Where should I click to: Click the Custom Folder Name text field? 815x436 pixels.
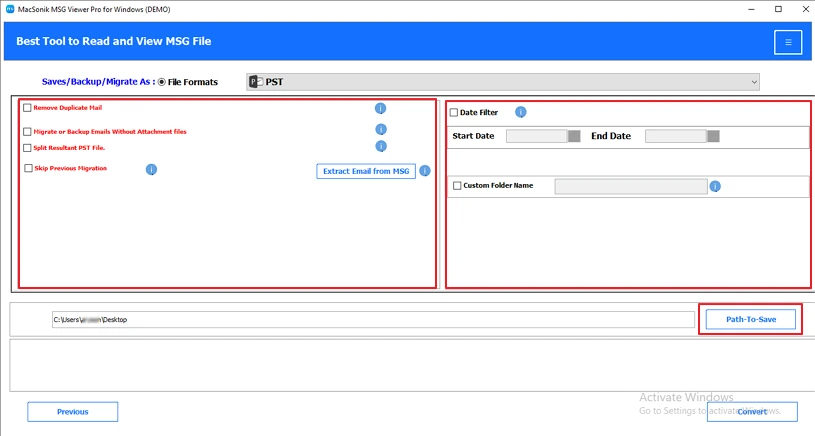coord(631,187)
